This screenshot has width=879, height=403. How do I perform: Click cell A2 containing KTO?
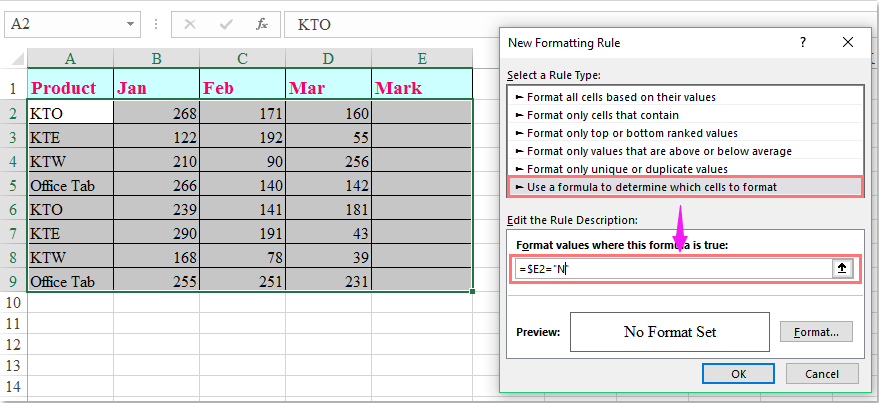[x=70, y=113]
